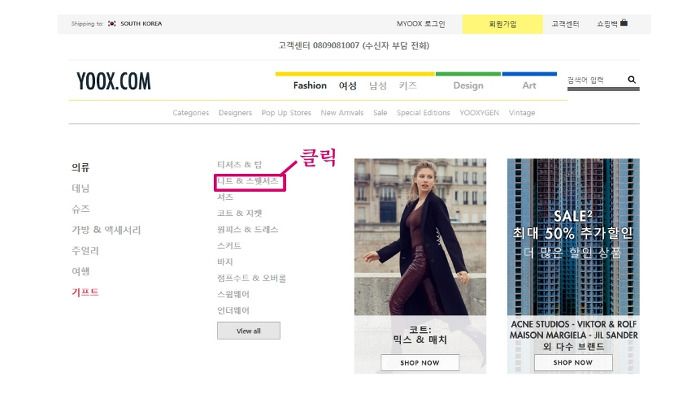This screenshot has width=700, height=398.
Task: Open 바지 subcategory
Action: 225,262
